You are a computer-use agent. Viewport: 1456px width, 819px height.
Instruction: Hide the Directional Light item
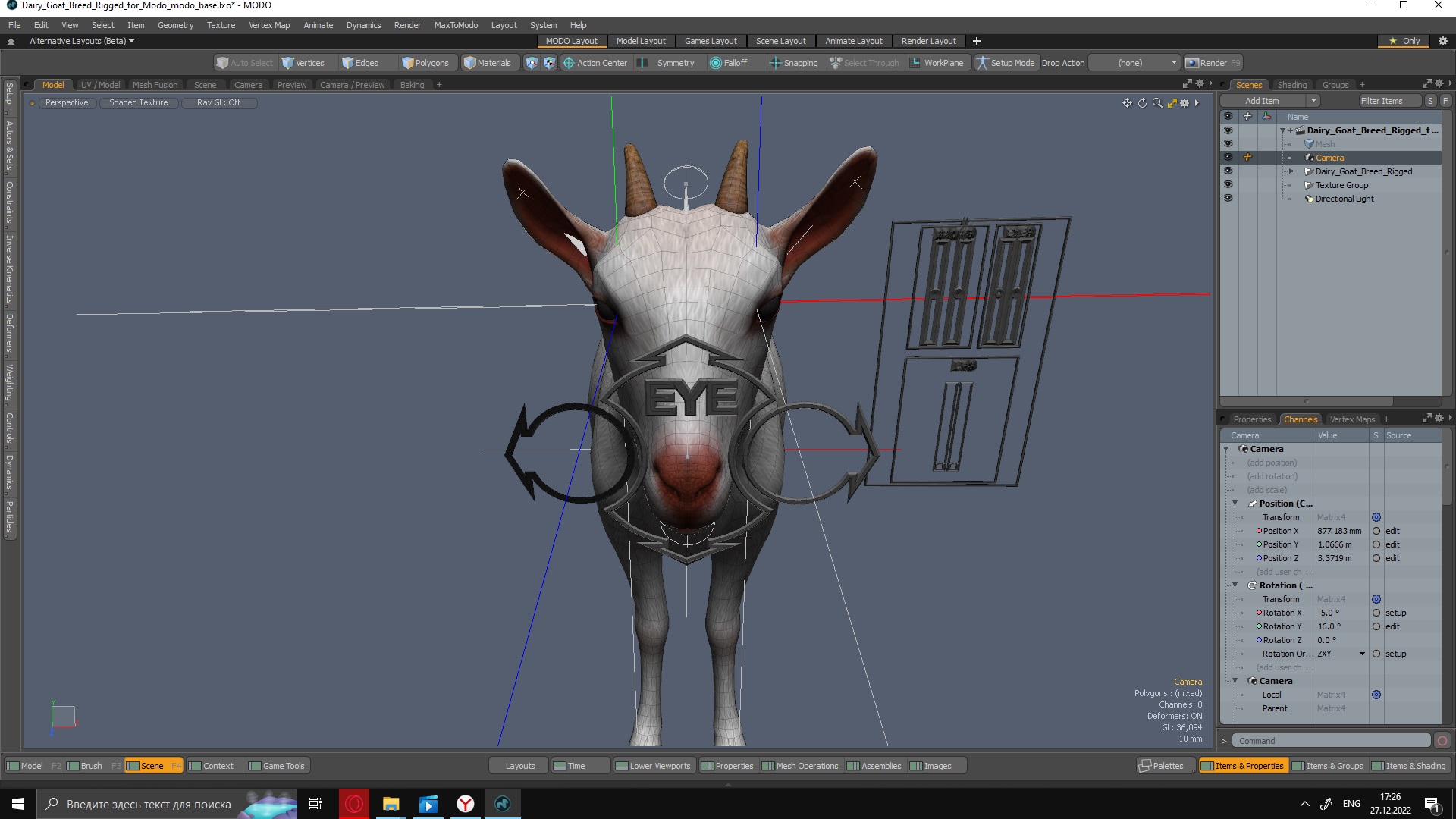point(1228,199)
